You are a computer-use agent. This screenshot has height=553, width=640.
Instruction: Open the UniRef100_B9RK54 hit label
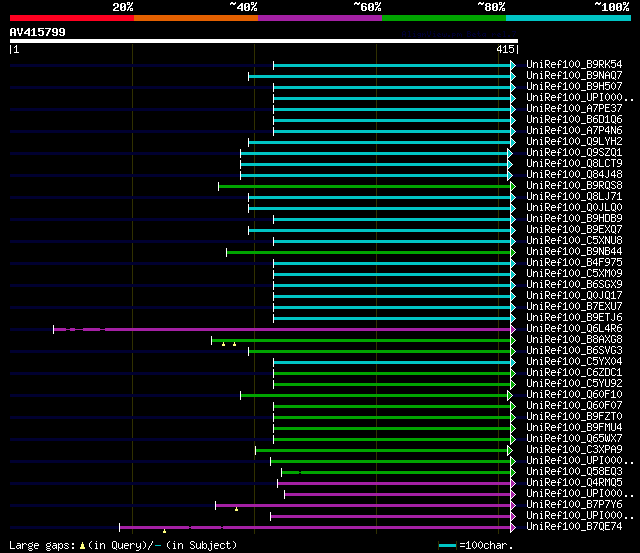pyautogui.click(x=574, y=64)
